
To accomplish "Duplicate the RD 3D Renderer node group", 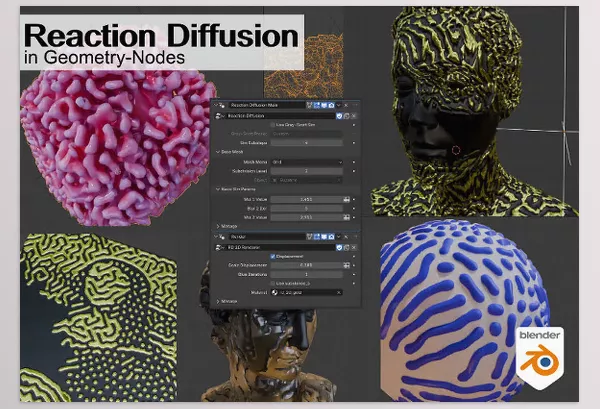I will 346,248.
